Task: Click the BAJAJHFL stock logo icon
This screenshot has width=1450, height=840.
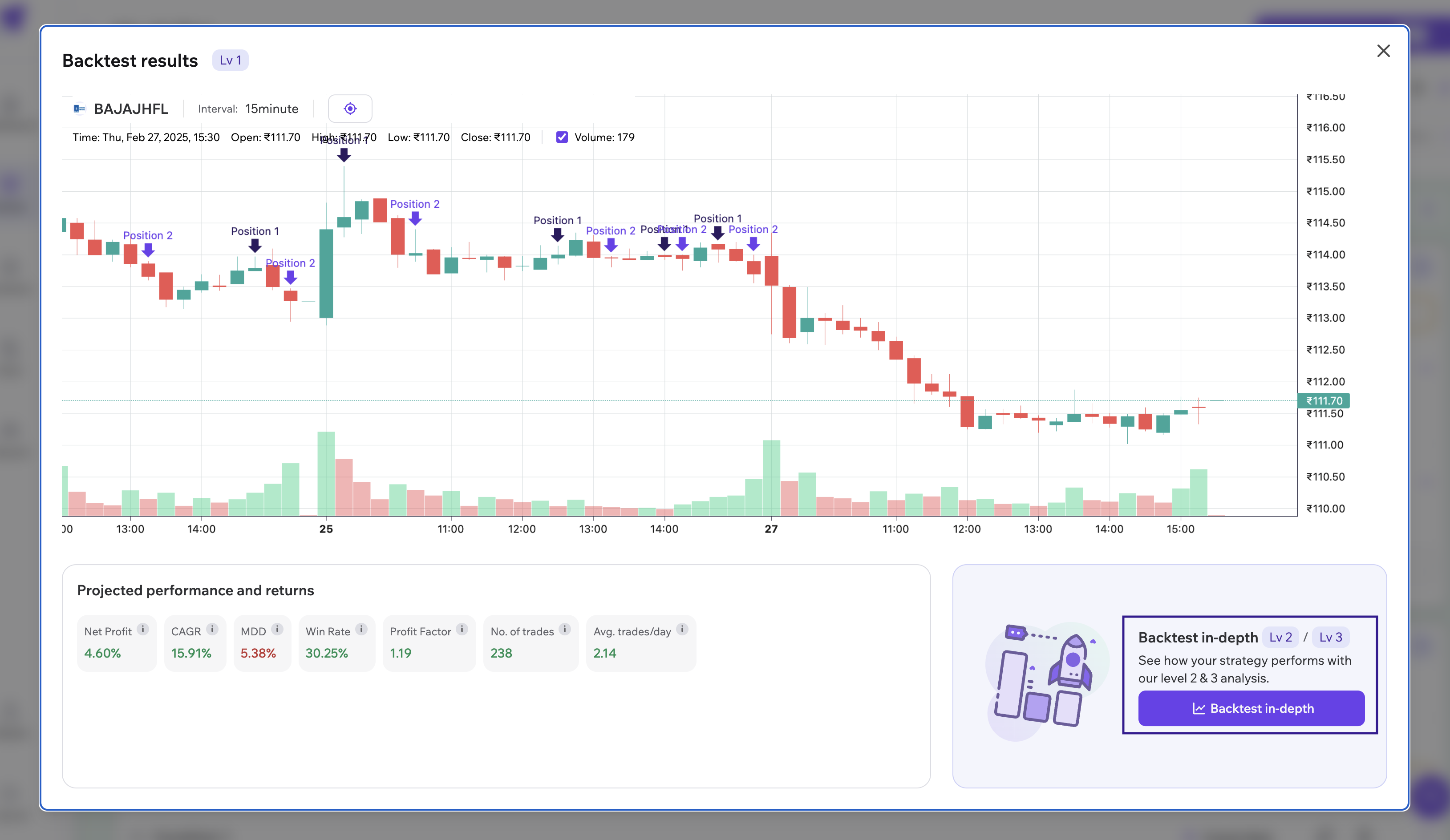Action: pos(79,108)
